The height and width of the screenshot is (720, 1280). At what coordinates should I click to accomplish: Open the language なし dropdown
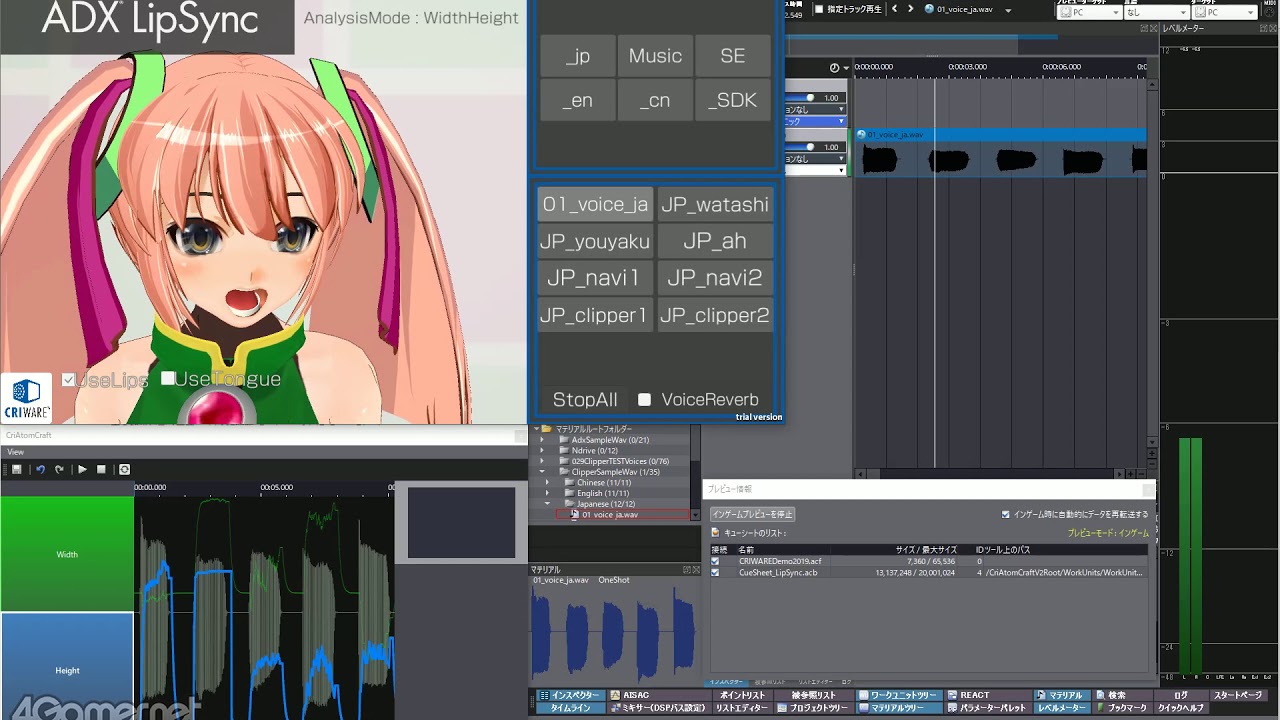pyautogui.click(x=1156, y=13)
